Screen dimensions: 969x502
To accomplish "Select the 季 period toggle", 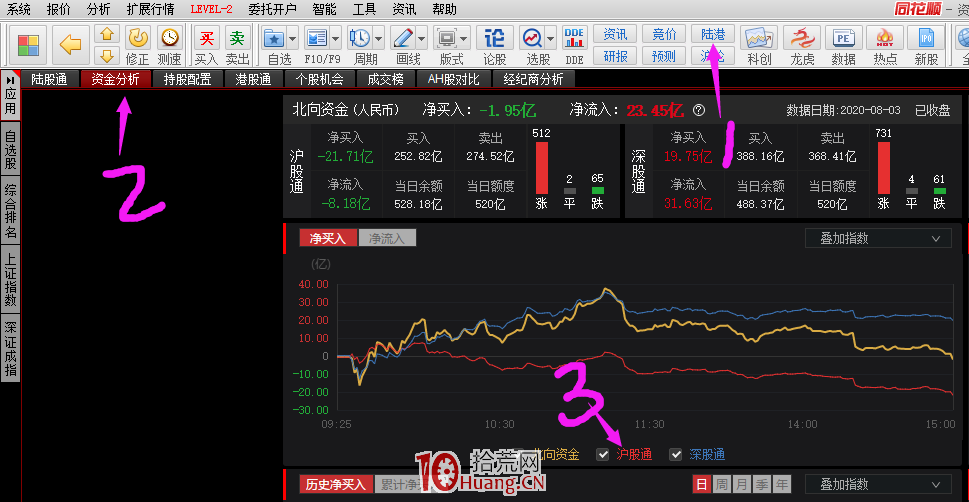I will (x=762, y=484).
